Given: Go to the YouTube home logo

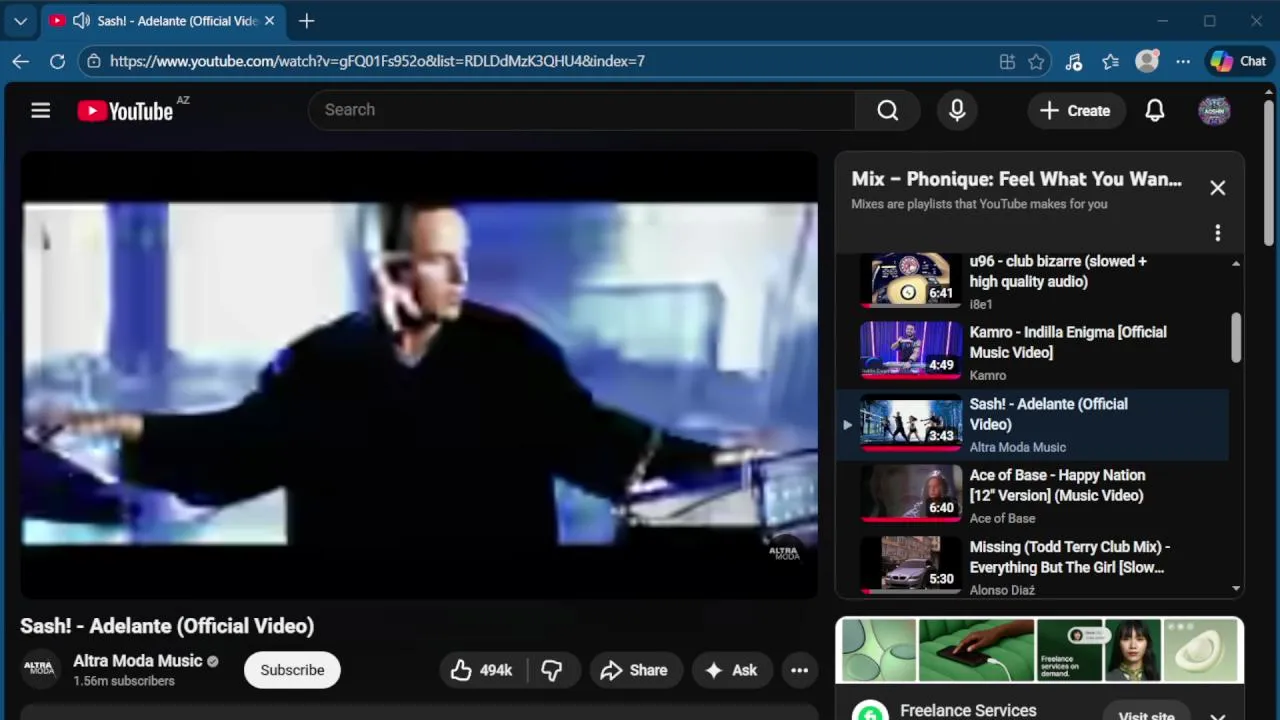Looking at the screenshot, I should coord(125,111).
